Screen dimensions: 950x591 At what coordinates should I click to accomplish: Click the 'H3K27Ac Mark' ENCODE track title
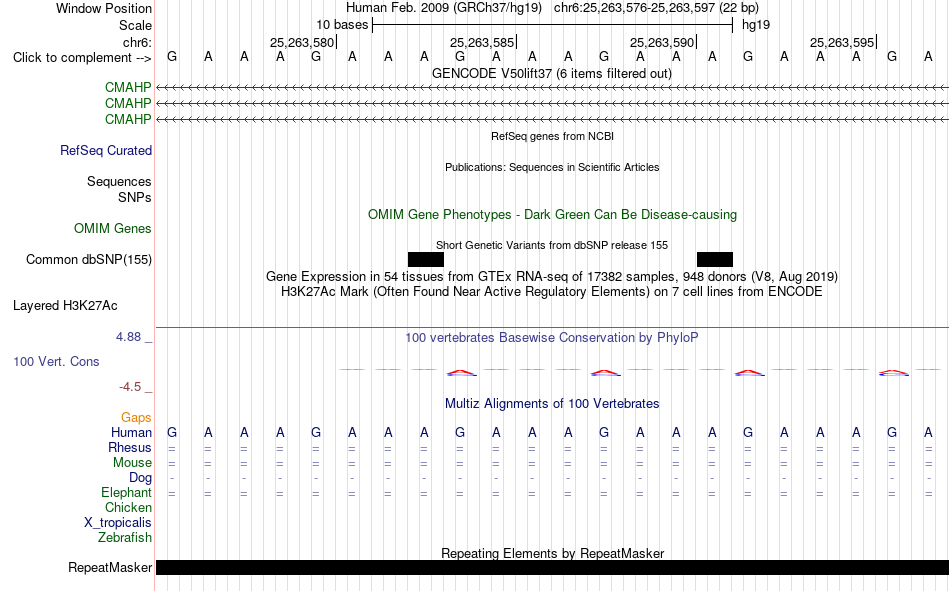pyautogui.click(x=552, y=292)
